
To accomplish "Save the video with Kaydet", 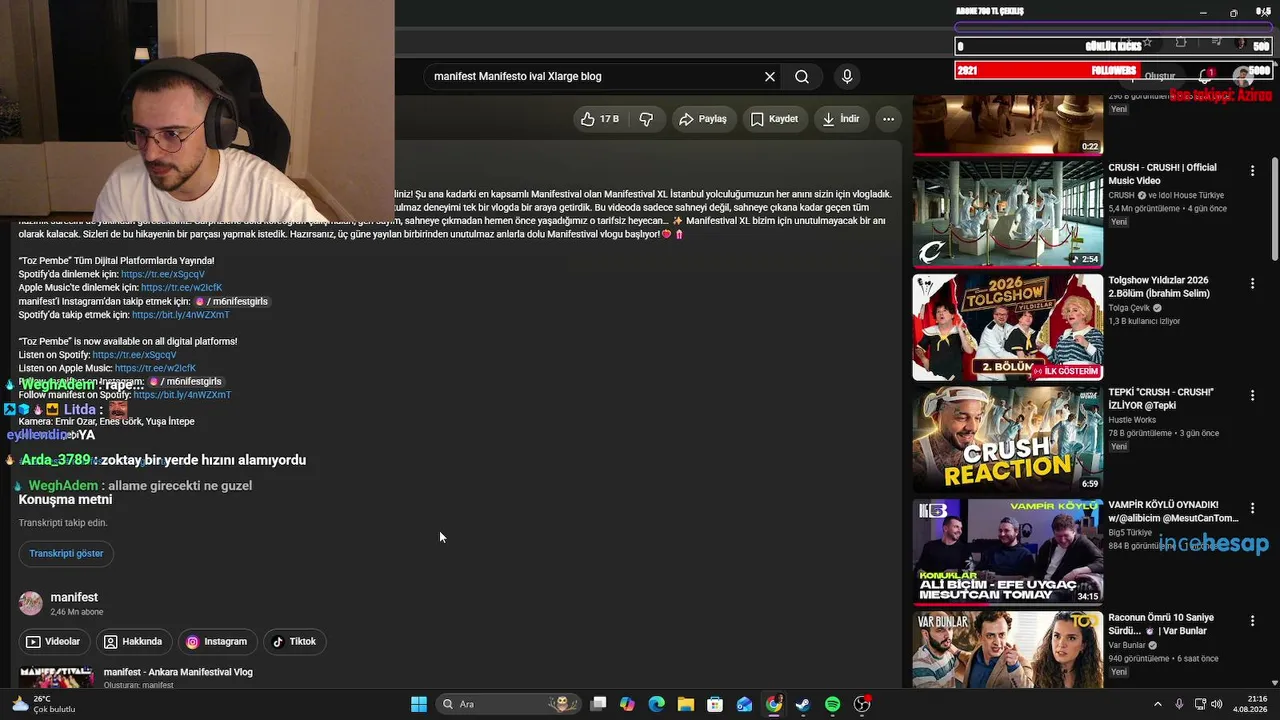I will [774, 119].
